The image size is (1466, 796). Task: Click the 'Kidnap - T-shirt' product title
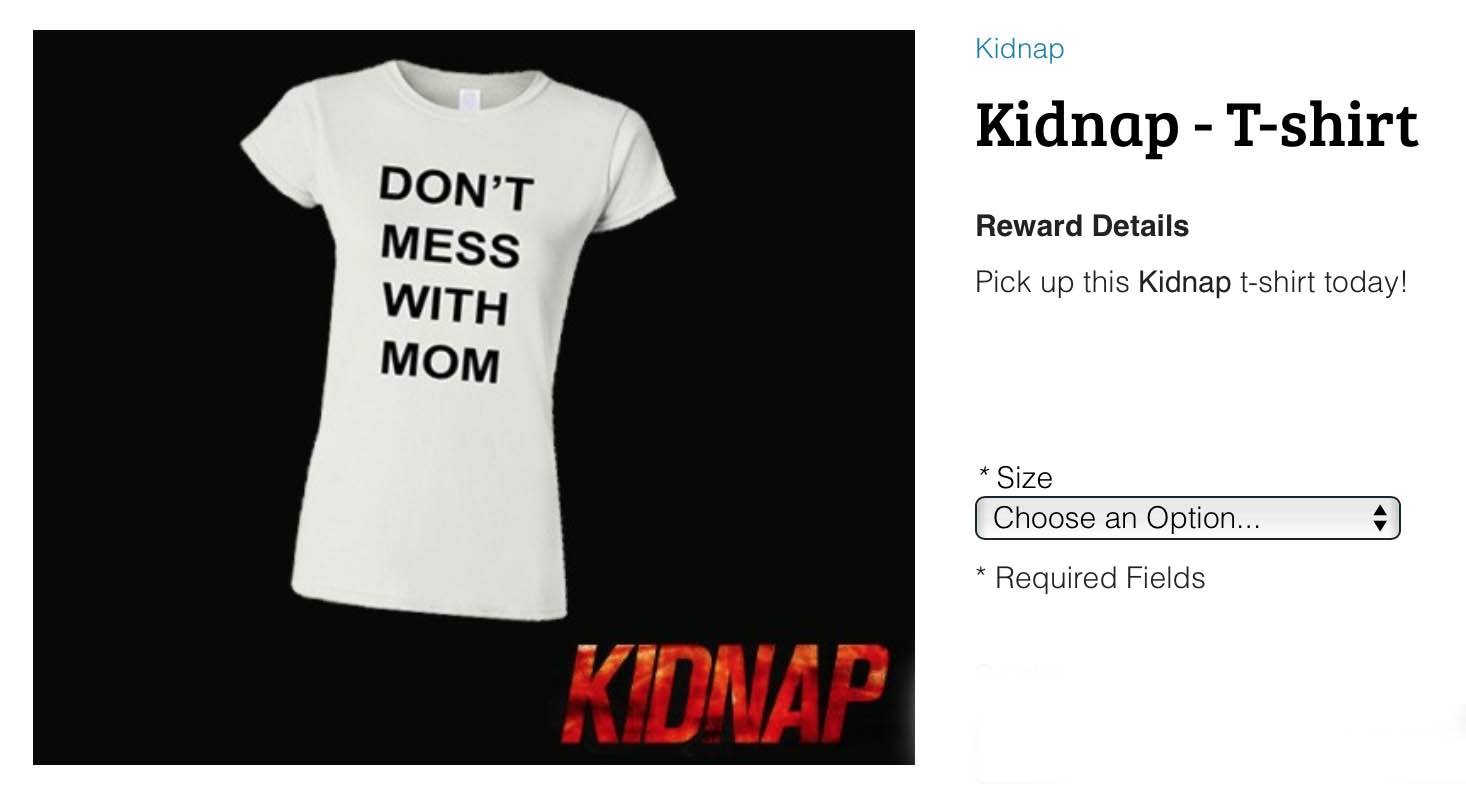(x=1196, y=125)
